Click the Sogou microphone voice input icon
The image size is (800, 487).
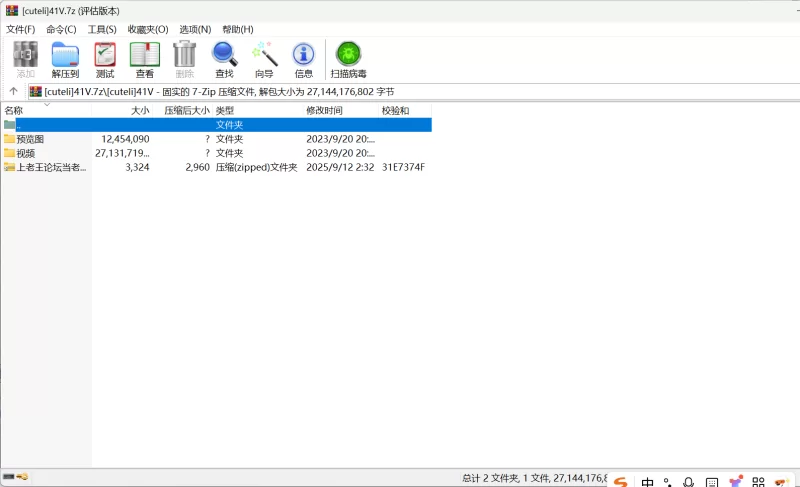click(689, 482)
